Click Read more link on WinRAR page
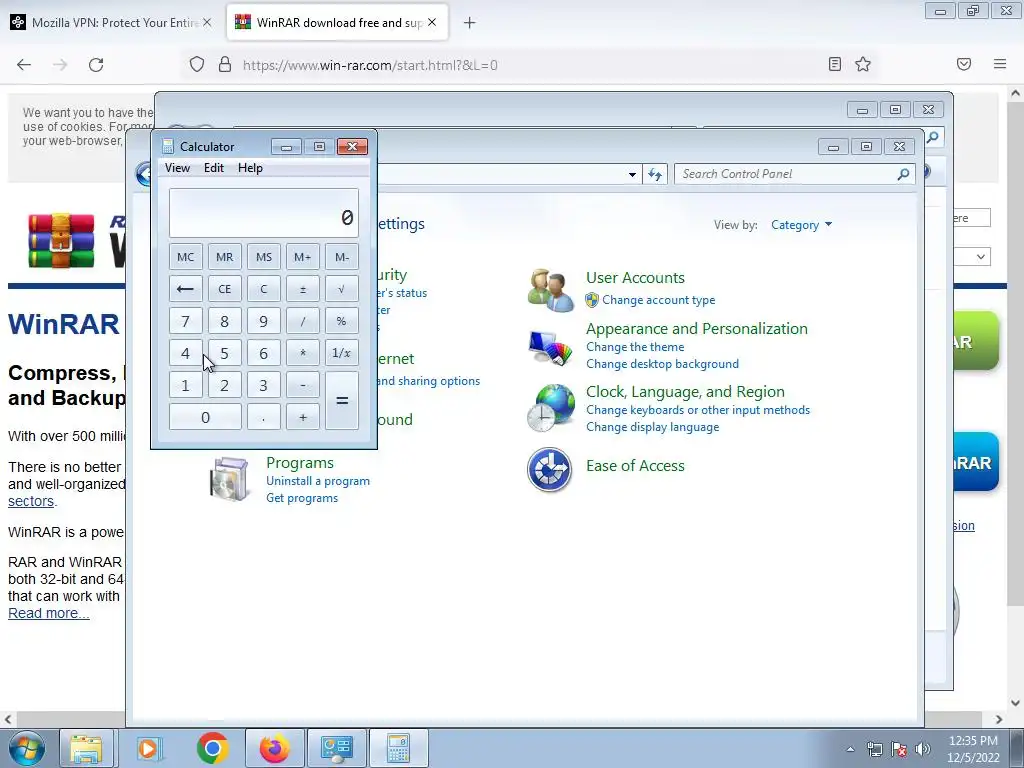Screen dimensions: 1024x768 point(48,613)
